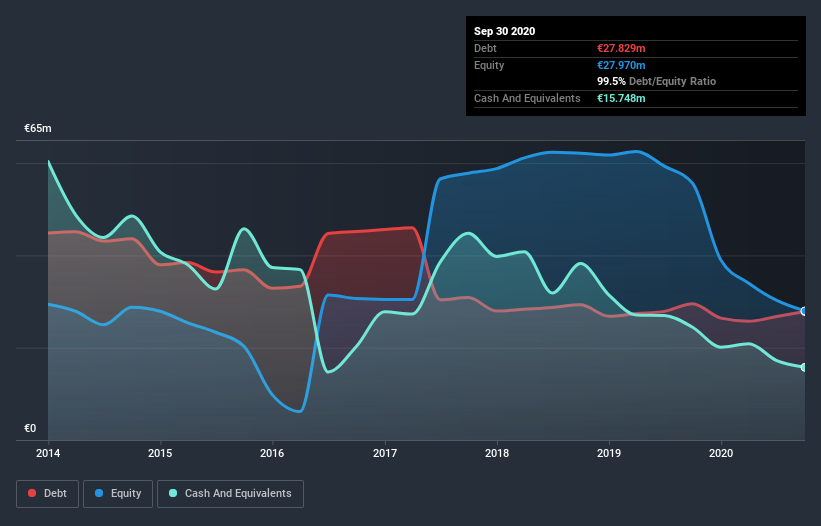The width and height of the screenshot is (821, 526).
Task: Click the €27.829m debt value in tooltip
Action: click(x=621, y=48)
